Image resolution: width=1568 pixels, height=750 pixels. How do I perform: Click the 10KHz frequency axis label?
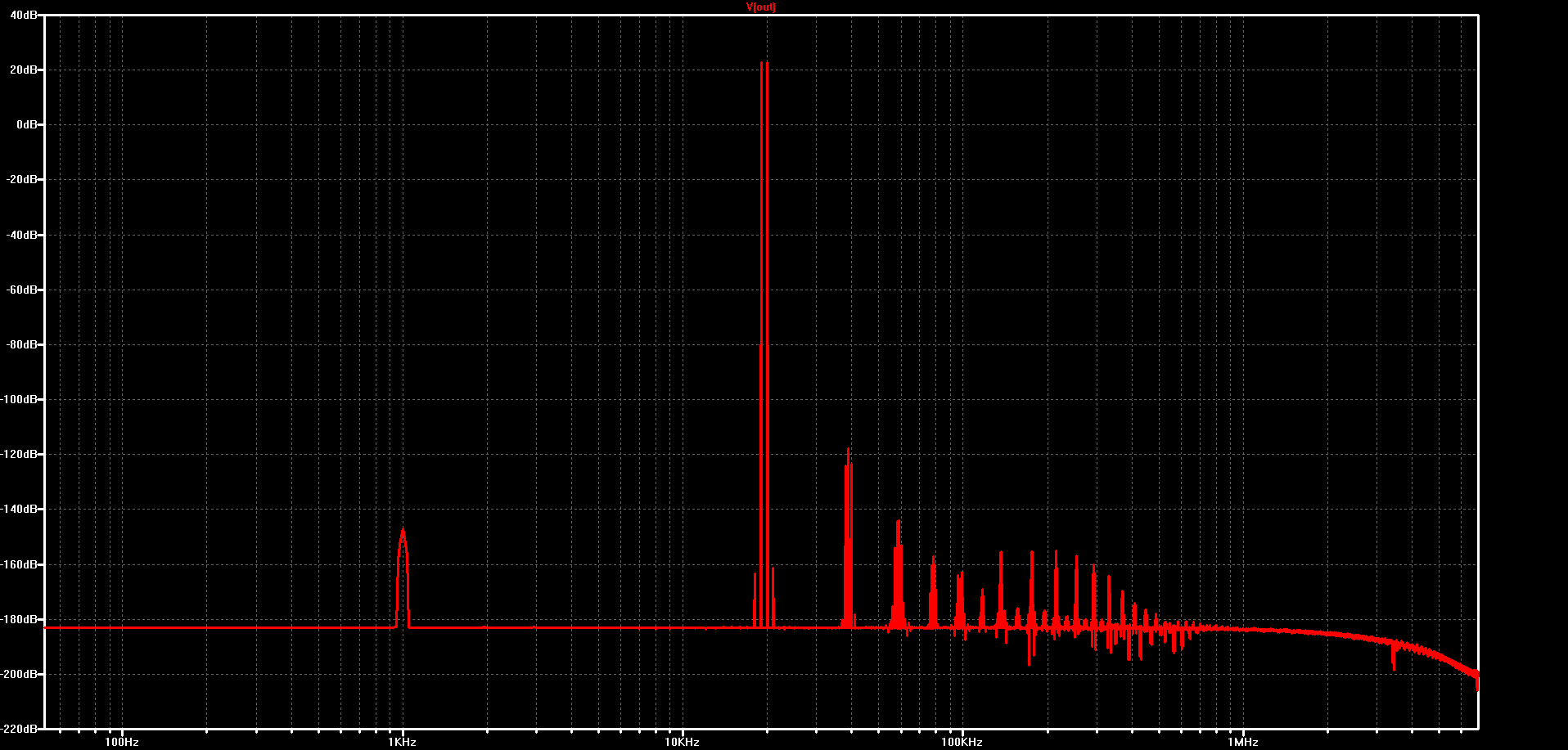[682, 742]
